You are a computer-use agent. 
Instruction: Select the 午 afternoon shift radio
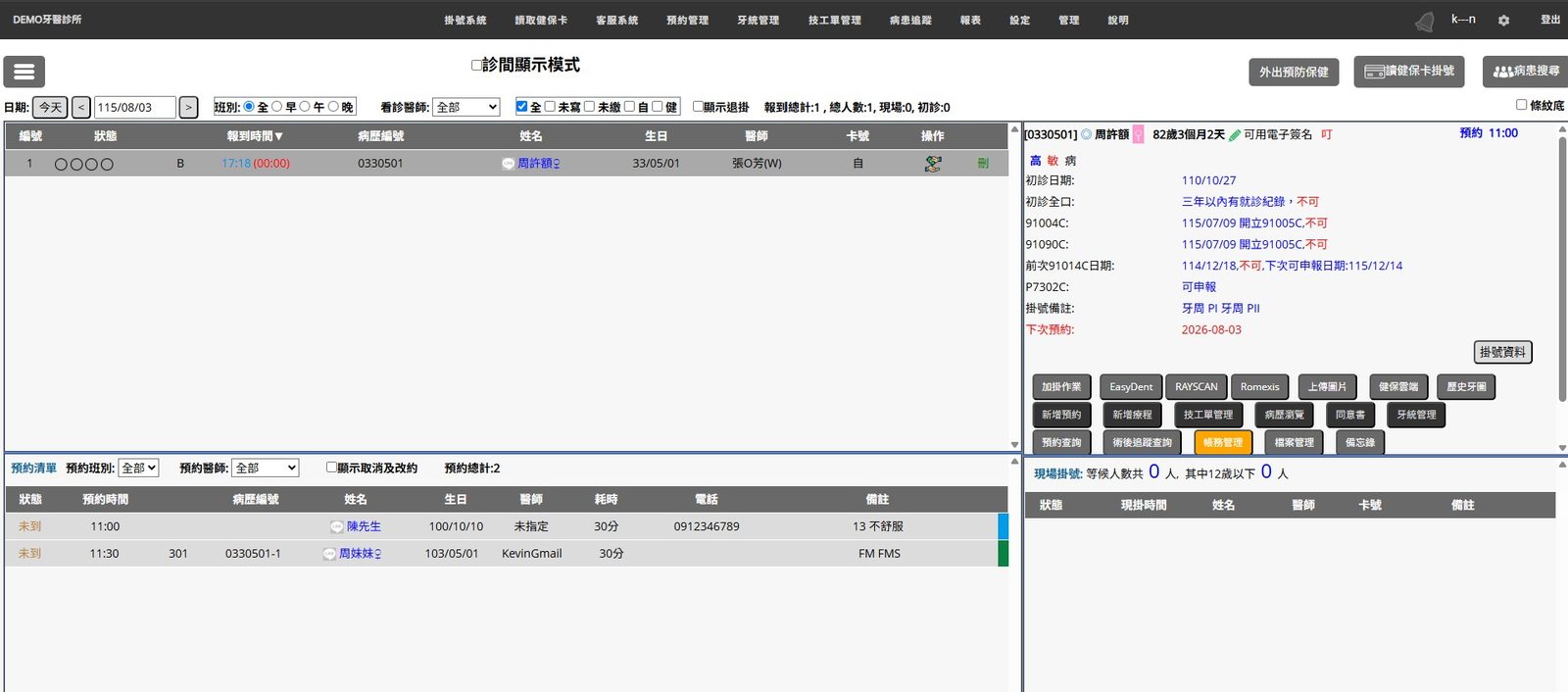coord(305,106)
